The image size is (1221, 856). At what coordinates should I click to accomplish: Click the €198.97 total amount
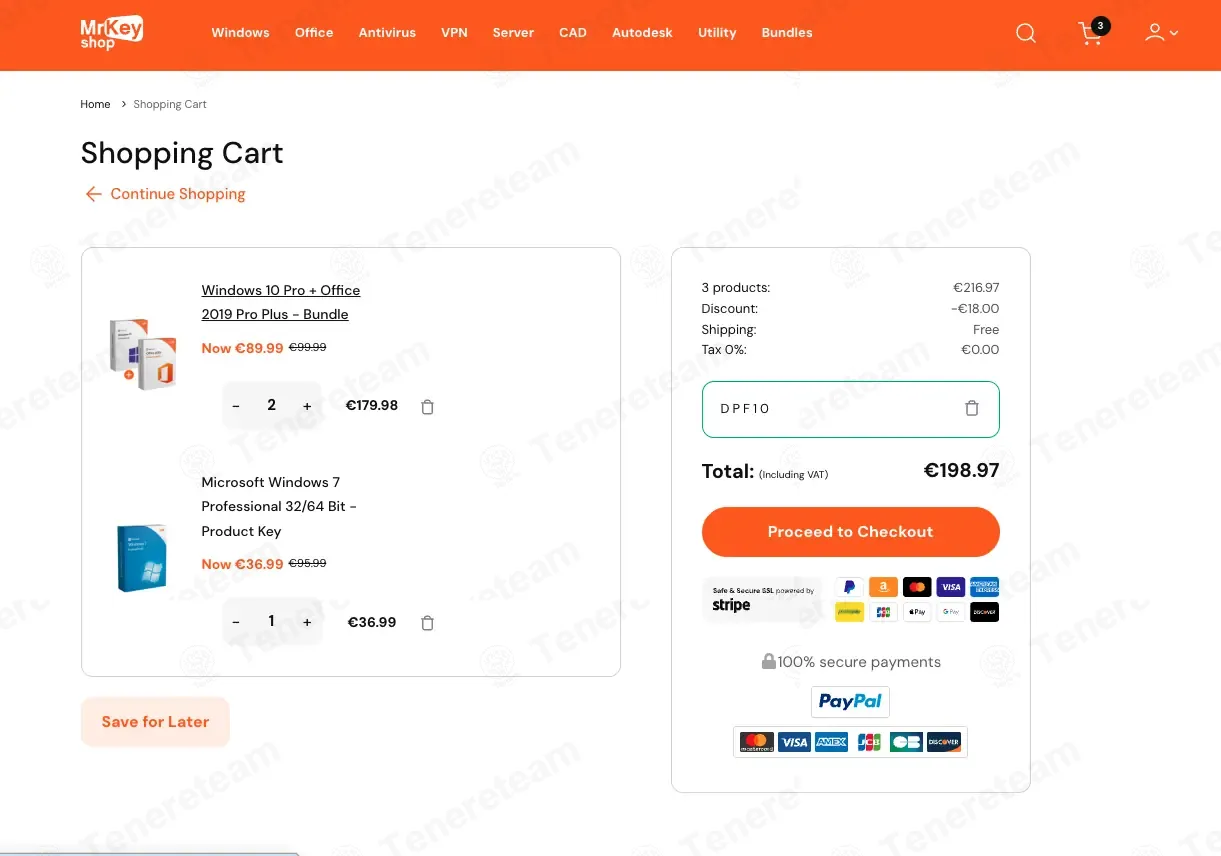(x=961, y=470)
